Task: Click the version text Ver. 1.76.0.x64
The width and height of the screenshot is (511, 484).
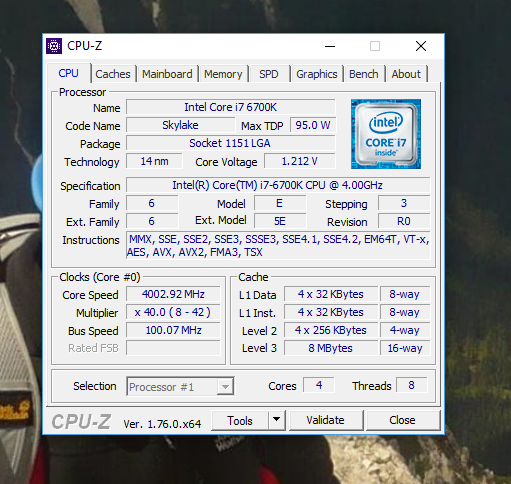Action: point(162,424)
